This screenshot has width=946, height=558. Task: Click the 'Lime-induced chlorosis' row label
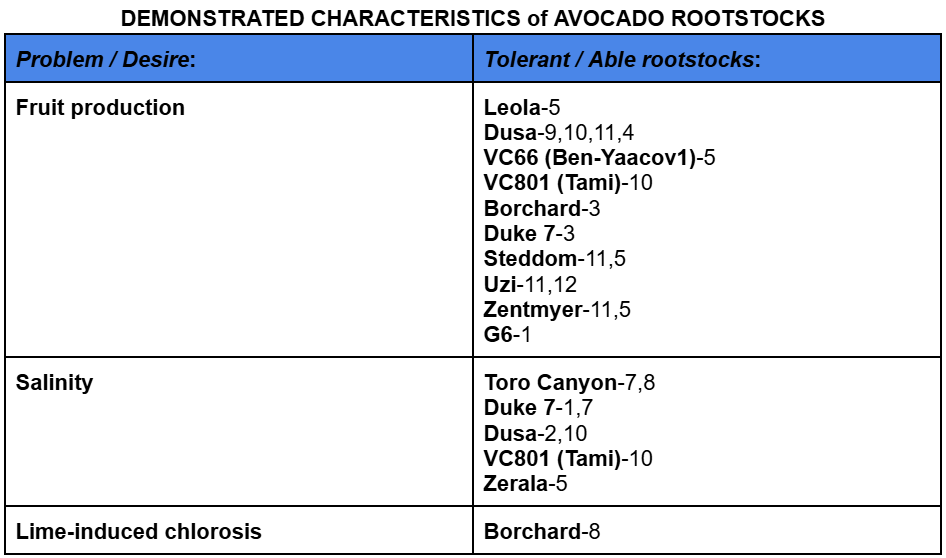(139, 532)
